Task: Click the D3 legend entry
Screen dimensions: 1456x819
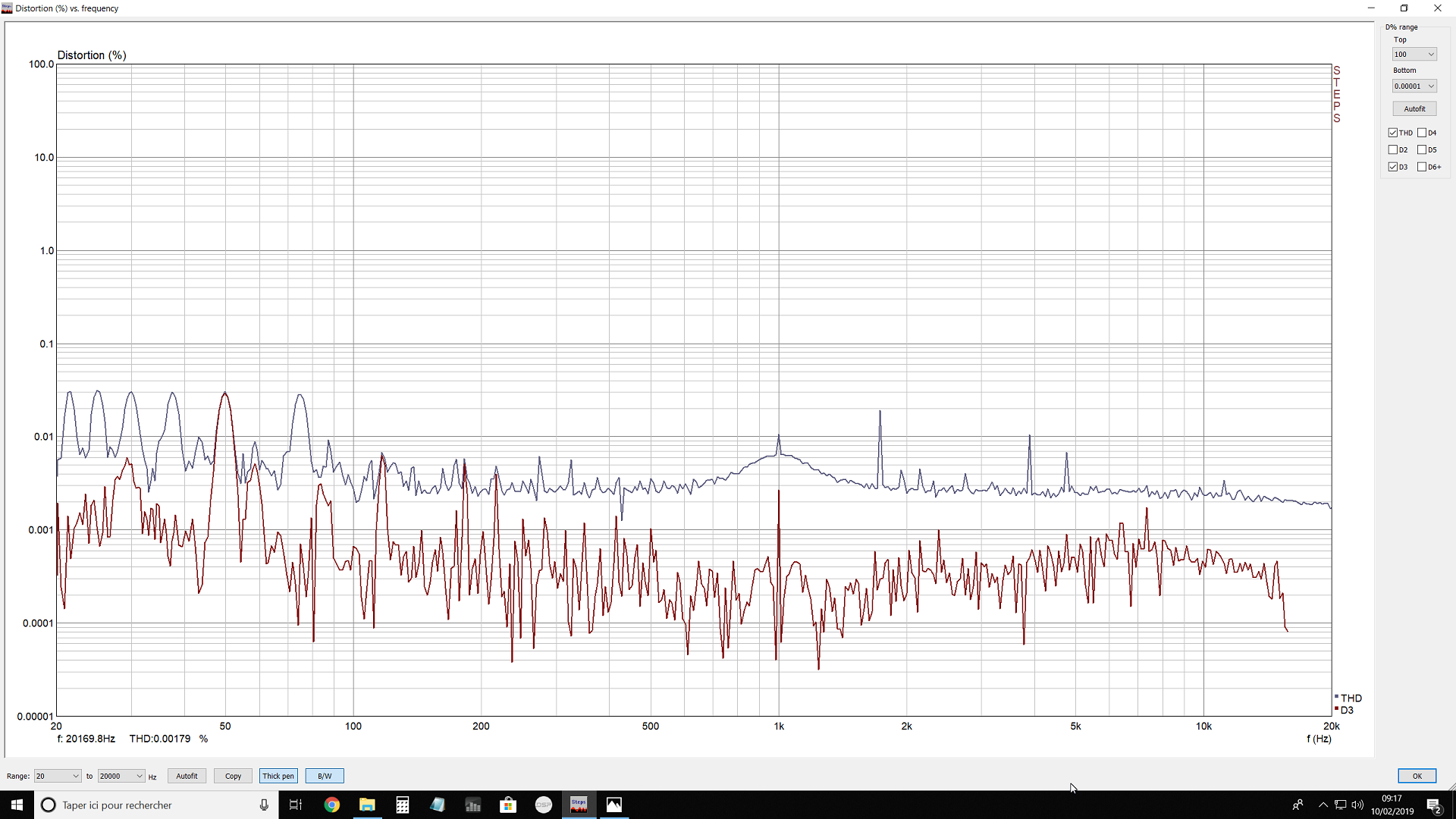Action: coord(1345,710)
